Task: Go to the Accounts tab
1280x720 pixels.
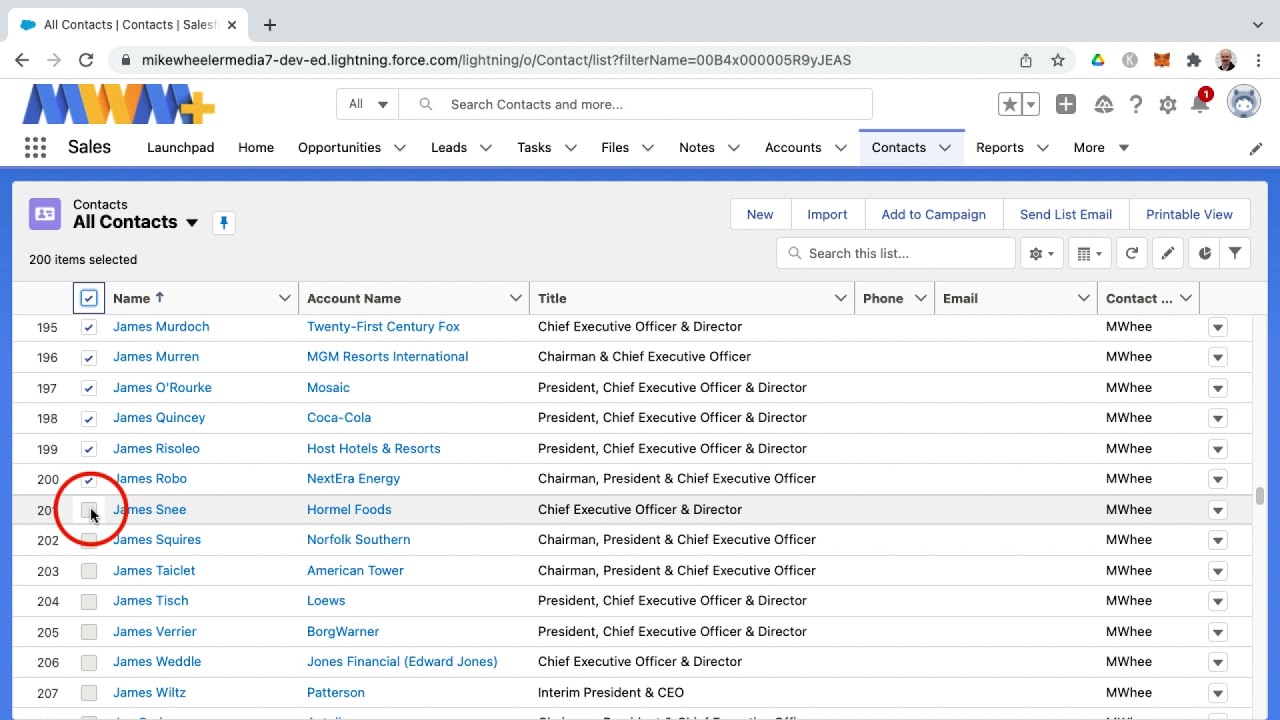Action: coord(793,148)
